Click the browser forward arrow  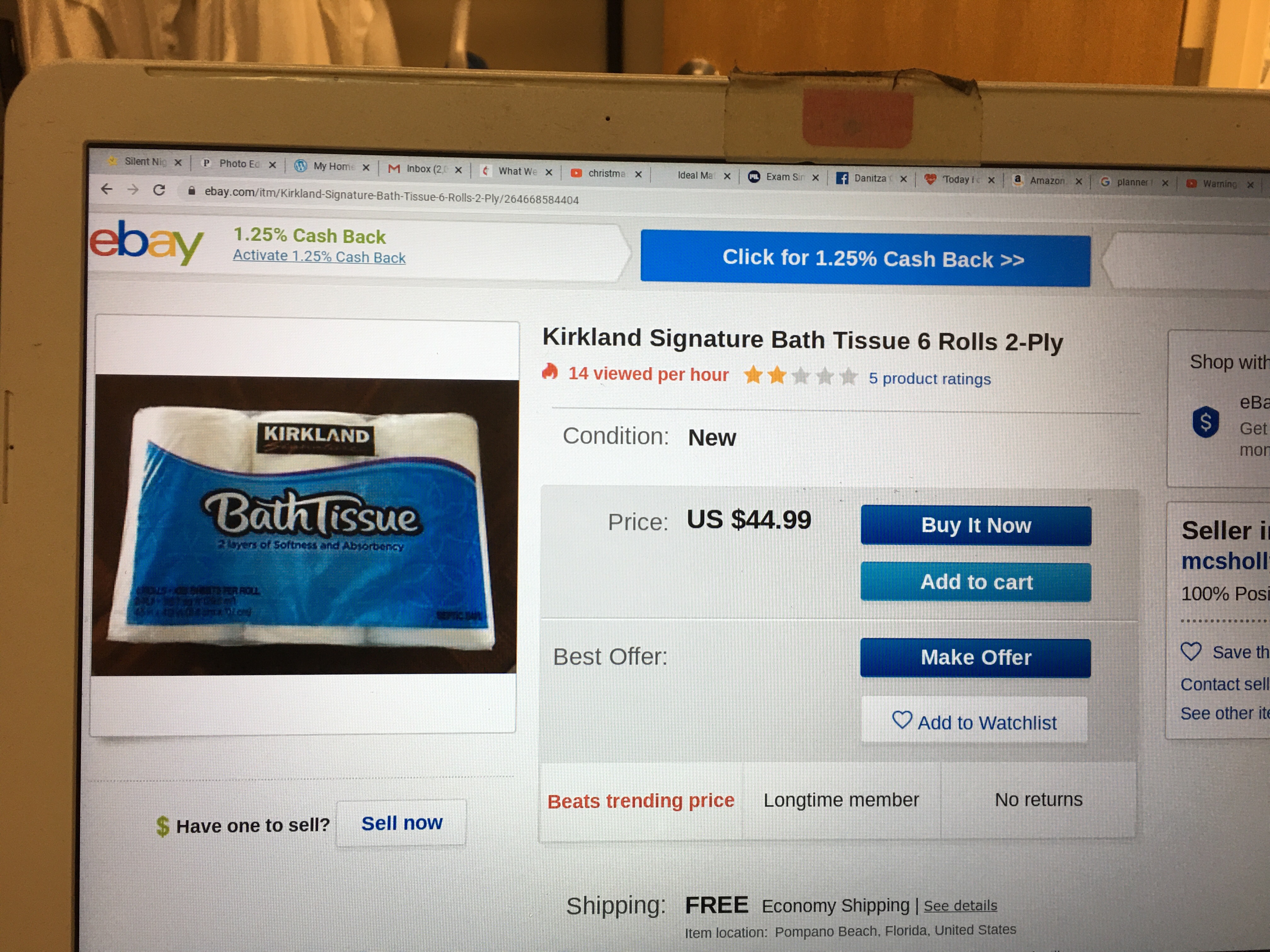(x=133, y=190)
